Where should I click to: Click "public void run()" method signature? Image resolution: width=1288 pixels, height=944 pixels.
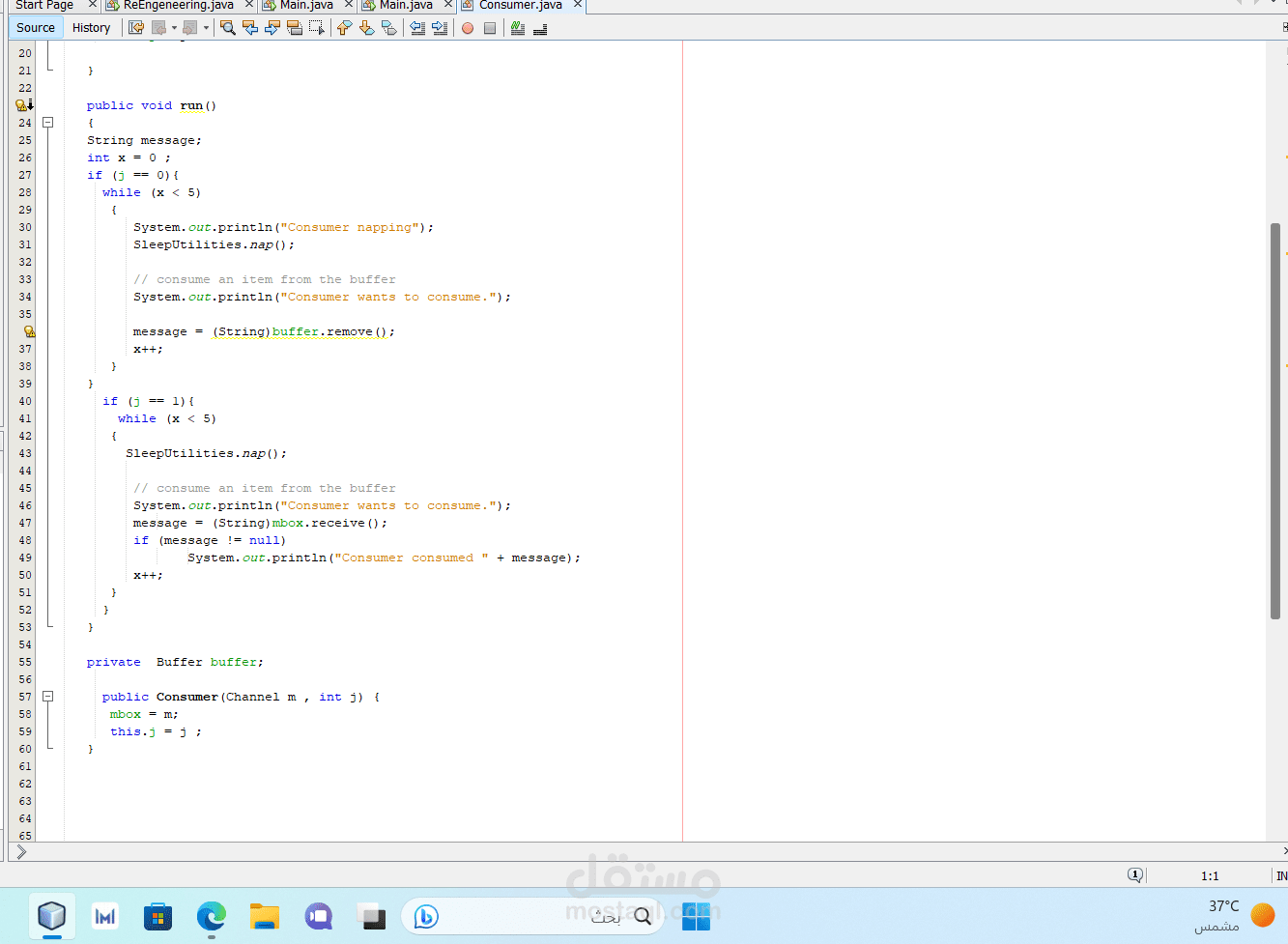coord(152,105)
